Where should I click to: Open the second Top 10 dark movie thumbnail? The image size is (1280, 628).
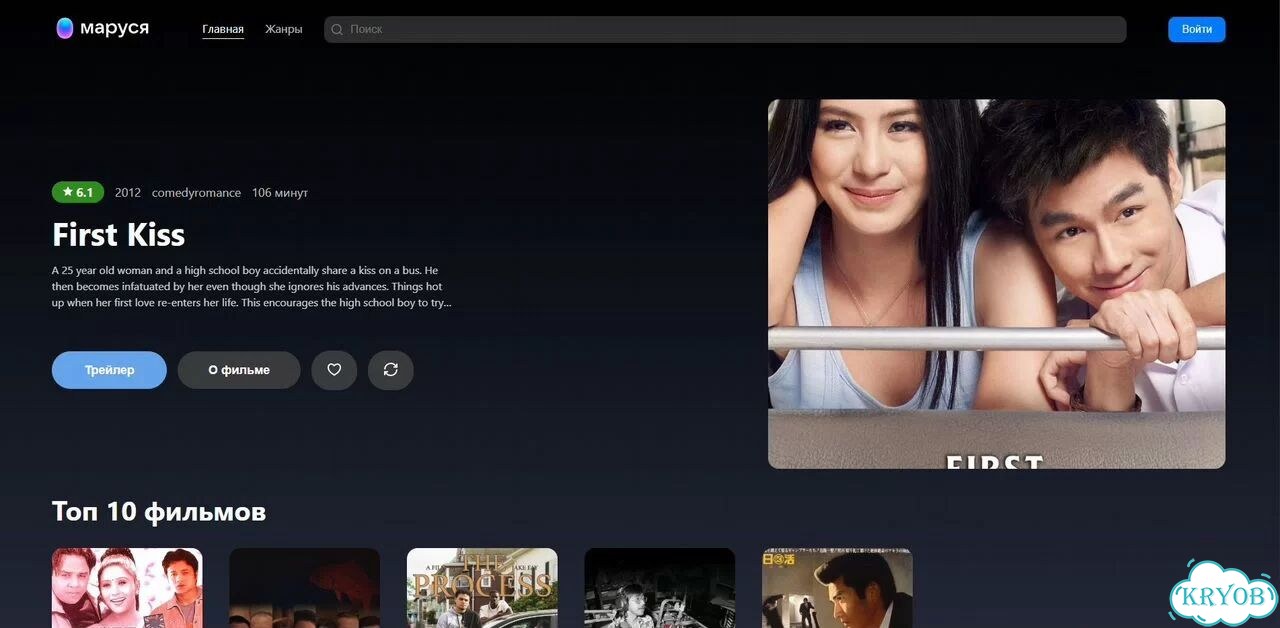[x=304, y=588]
